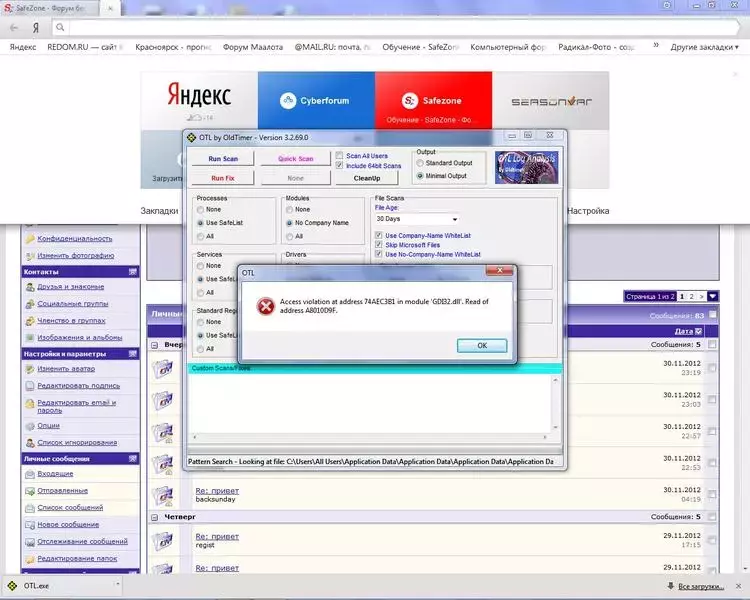Click the CleanUp button
The width and height of the screenshot is (750, 600).
pyautogui.click(x=366, y=178)
